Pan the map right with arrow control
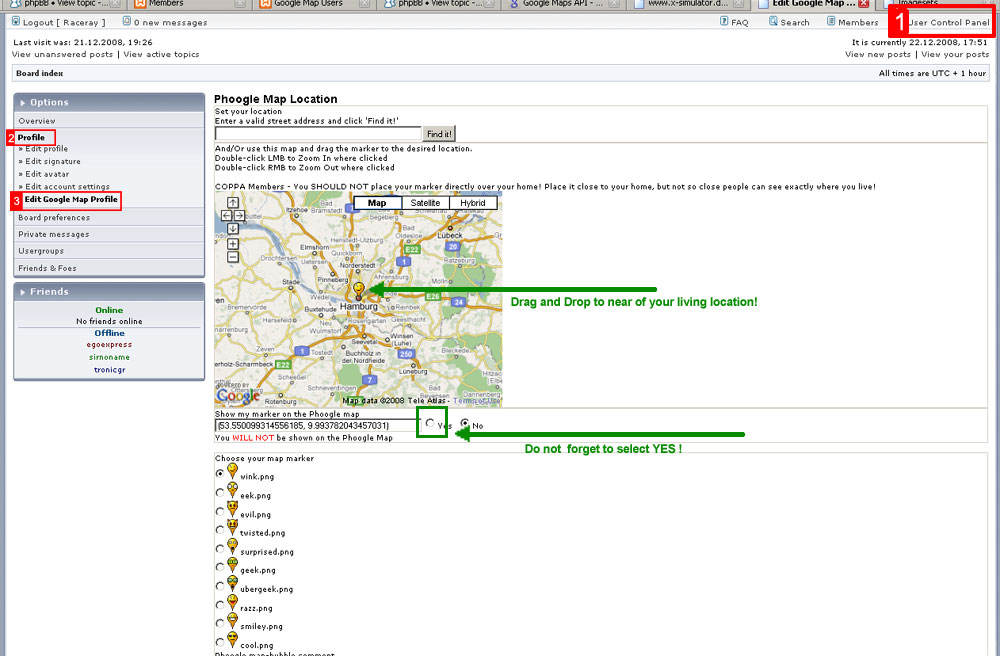Screen dimensions: 1000x656 pos(239,215)
